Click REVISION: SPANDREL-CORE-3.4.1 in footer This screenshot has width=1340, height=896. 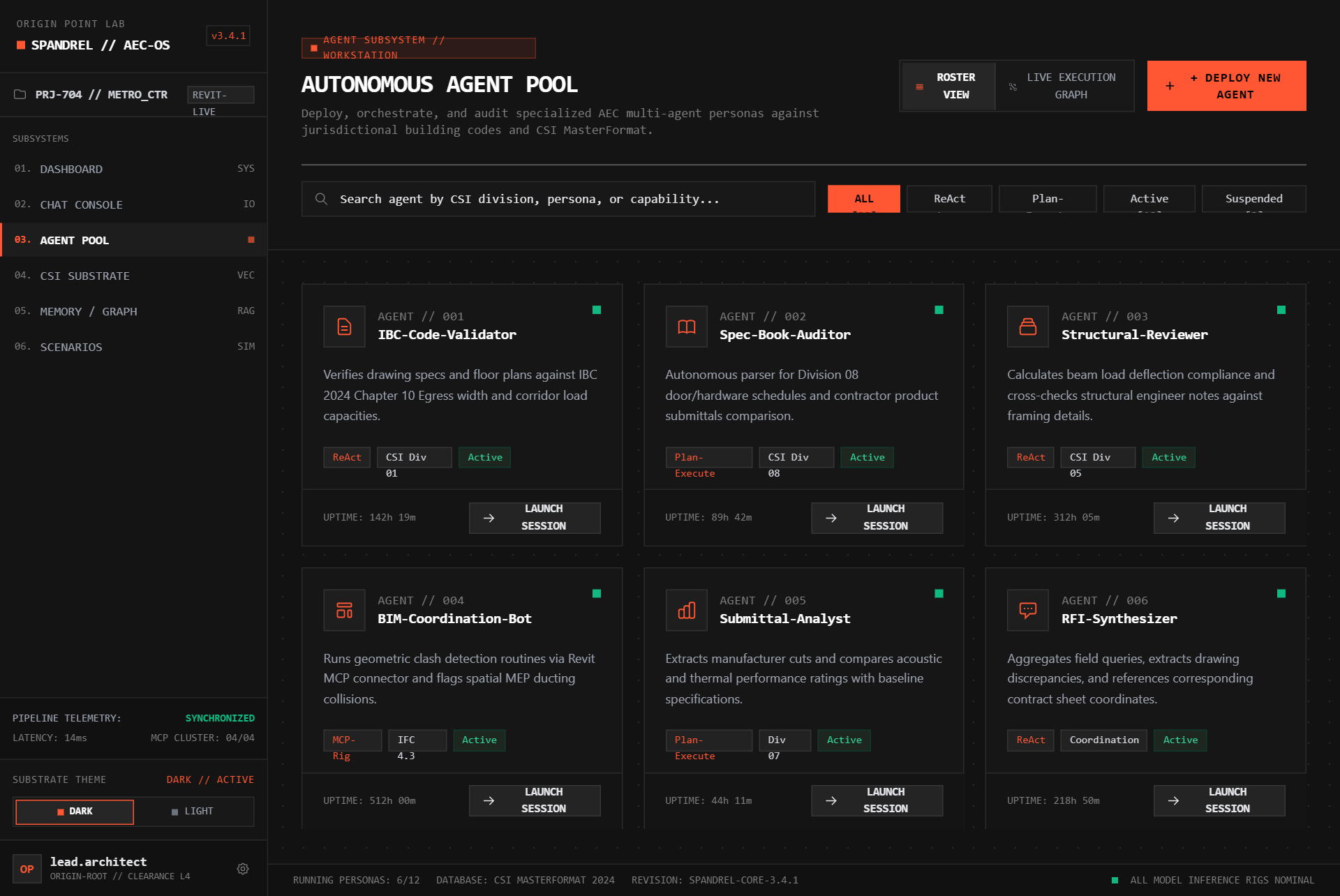[715, 880]
